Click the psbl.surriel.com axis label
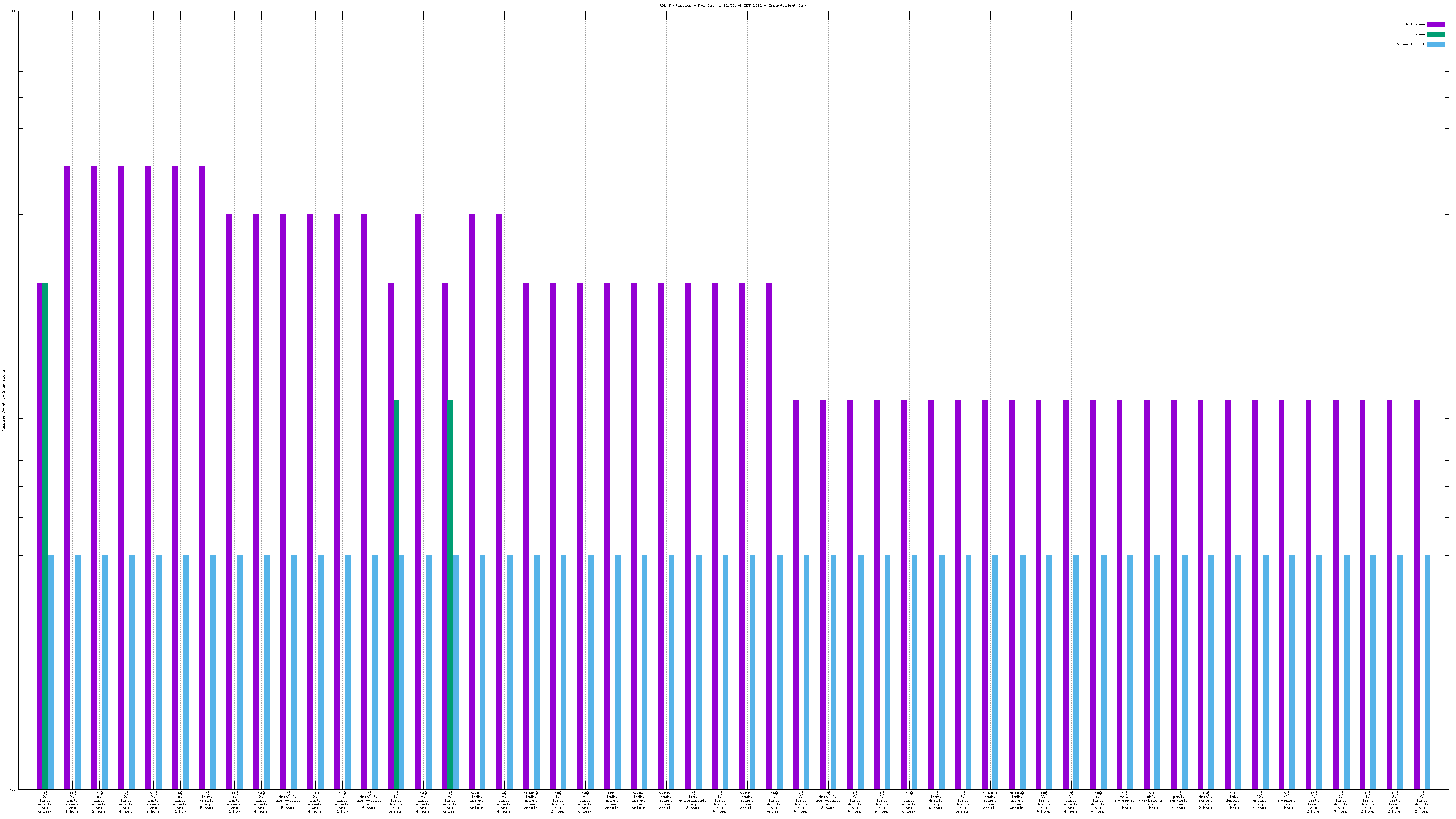1456x819 pixels. (x=1178, y=800)
